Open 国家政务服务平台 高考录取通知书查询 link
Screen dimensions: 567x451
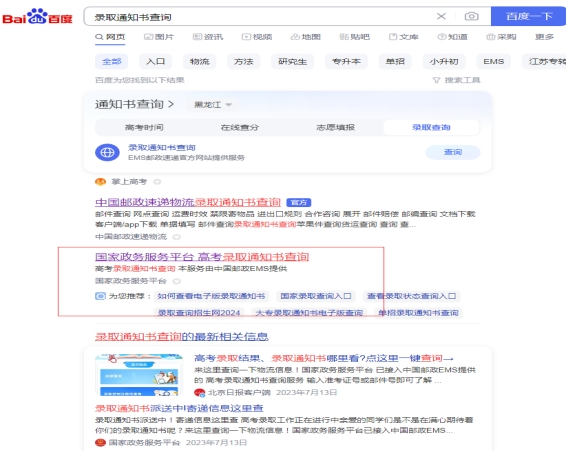point(202,257)
